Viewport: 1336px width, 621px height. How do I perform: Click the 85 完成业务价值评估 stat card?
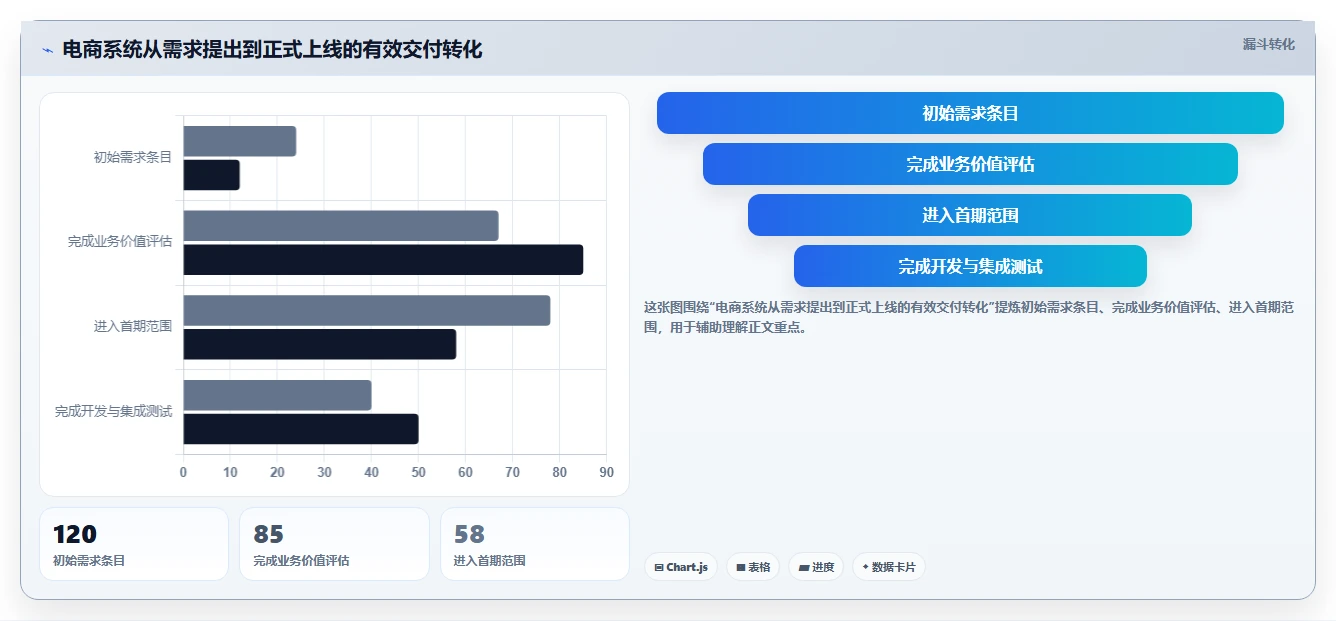click(334, 544)
